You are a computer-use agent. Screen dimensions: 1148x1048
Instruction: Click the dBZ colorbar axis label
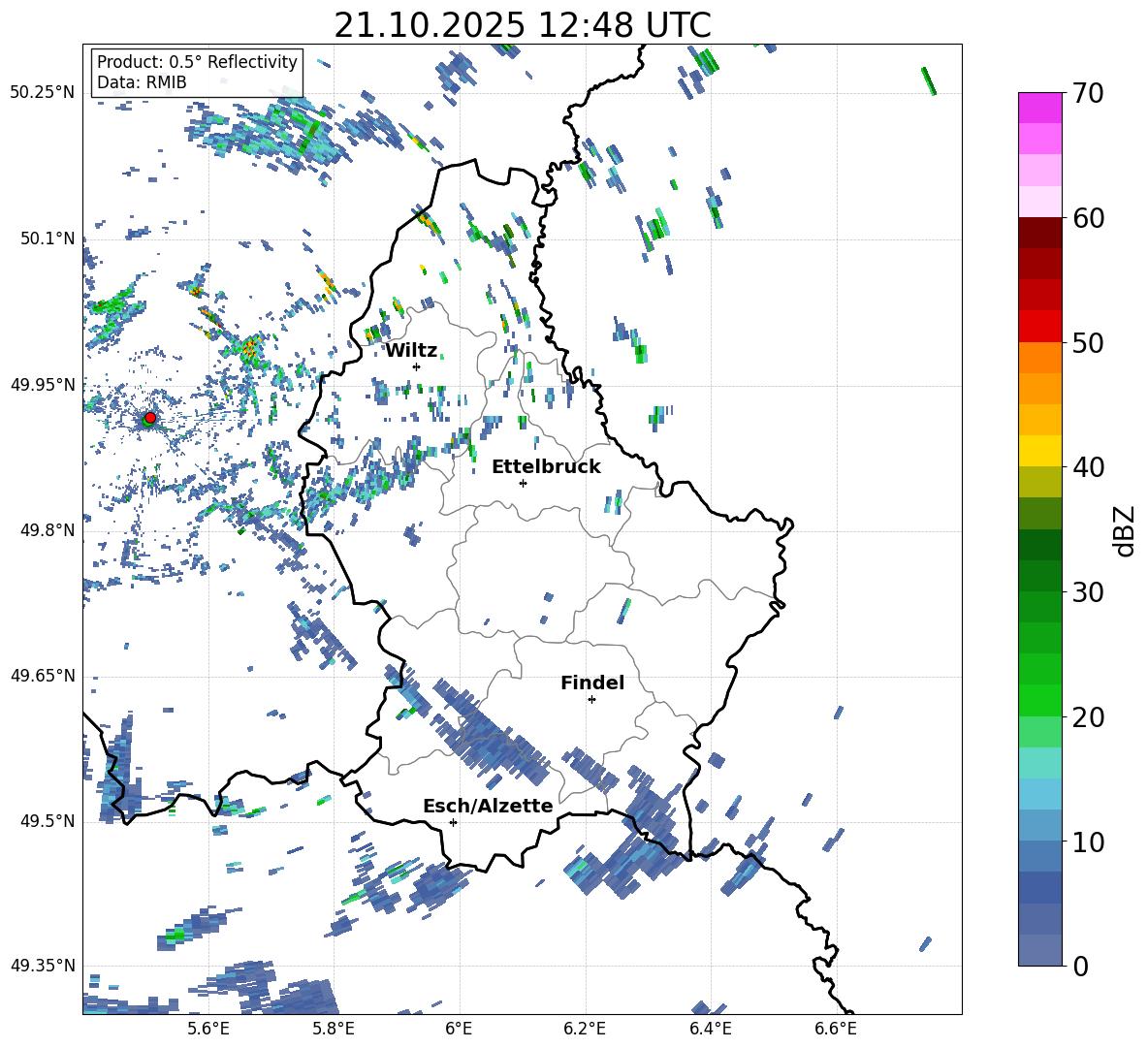click(x=1126, y=530)
